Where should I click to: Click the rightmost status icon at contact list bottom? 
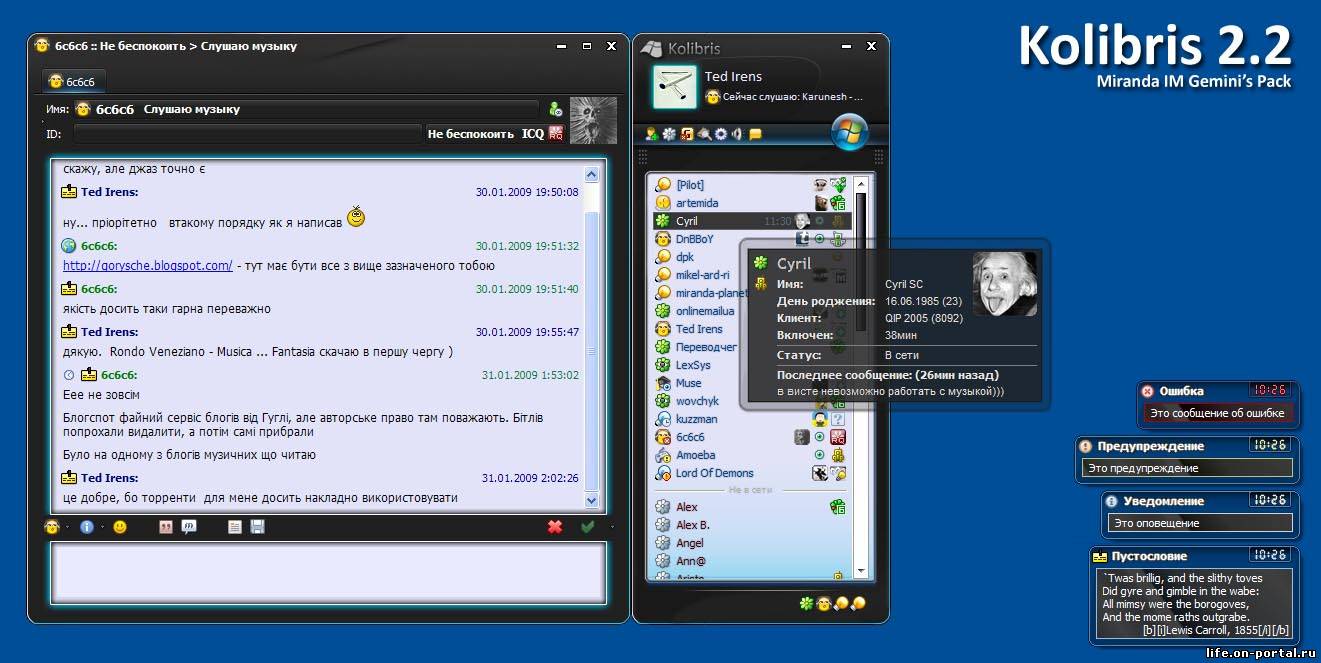point(857,603)
